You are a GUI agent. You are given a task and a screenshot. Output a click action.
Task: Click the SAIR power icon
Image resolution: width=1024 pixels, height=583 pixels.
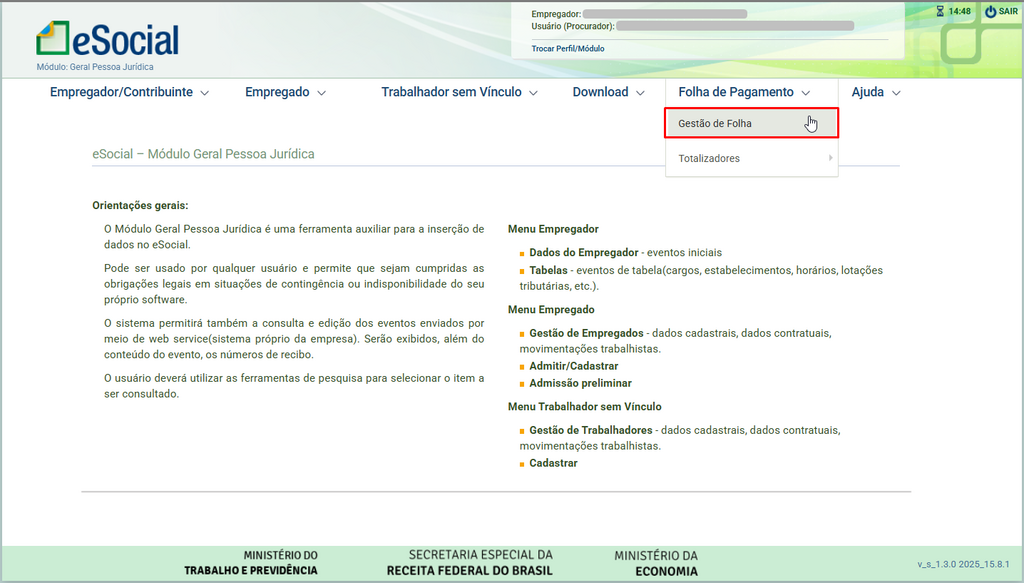[x=990, y=12]
